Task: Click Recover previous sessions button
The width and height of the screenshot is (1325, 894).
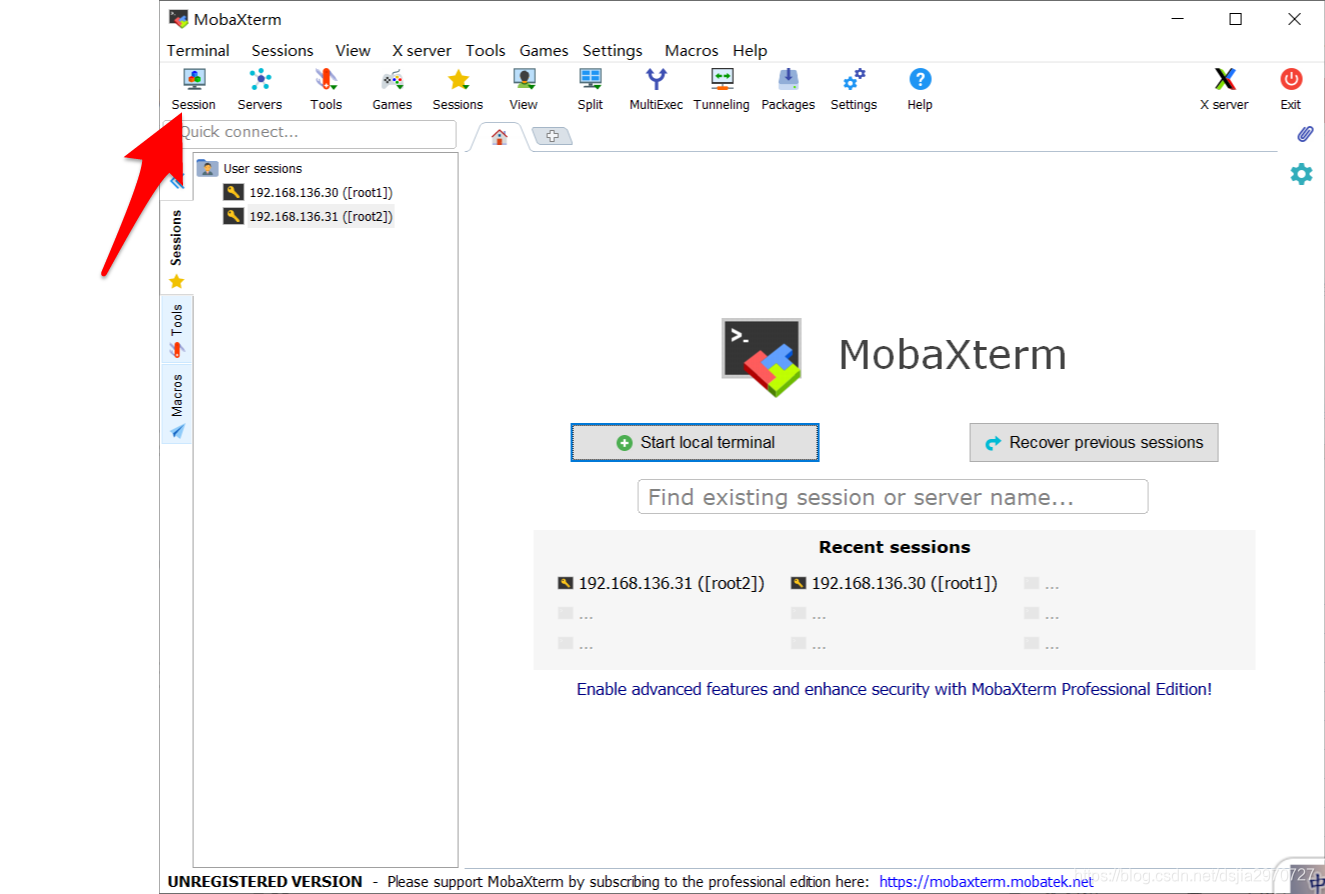Action: pos(1094,442)
